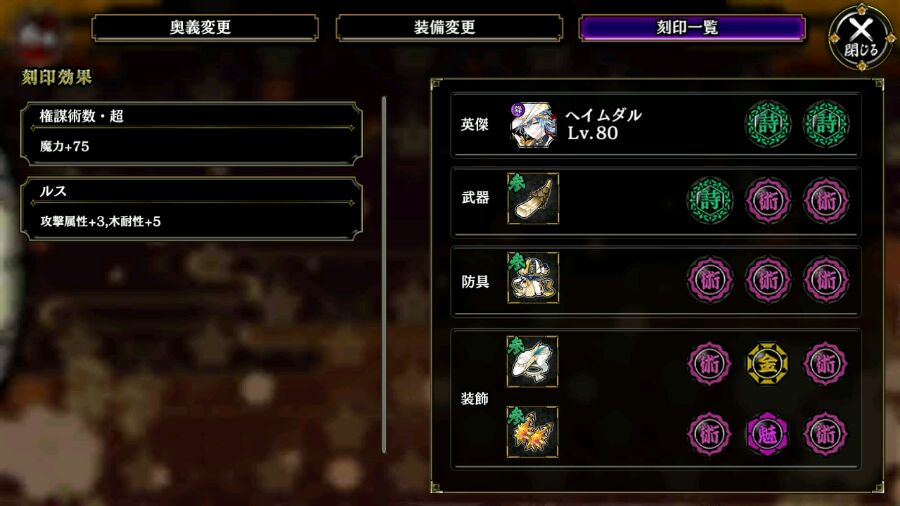The width and height of the screenshot is (900, 506).
Task: Tap the leftmost 詩 seal on hero row
Action: click(x=768, y=124)
